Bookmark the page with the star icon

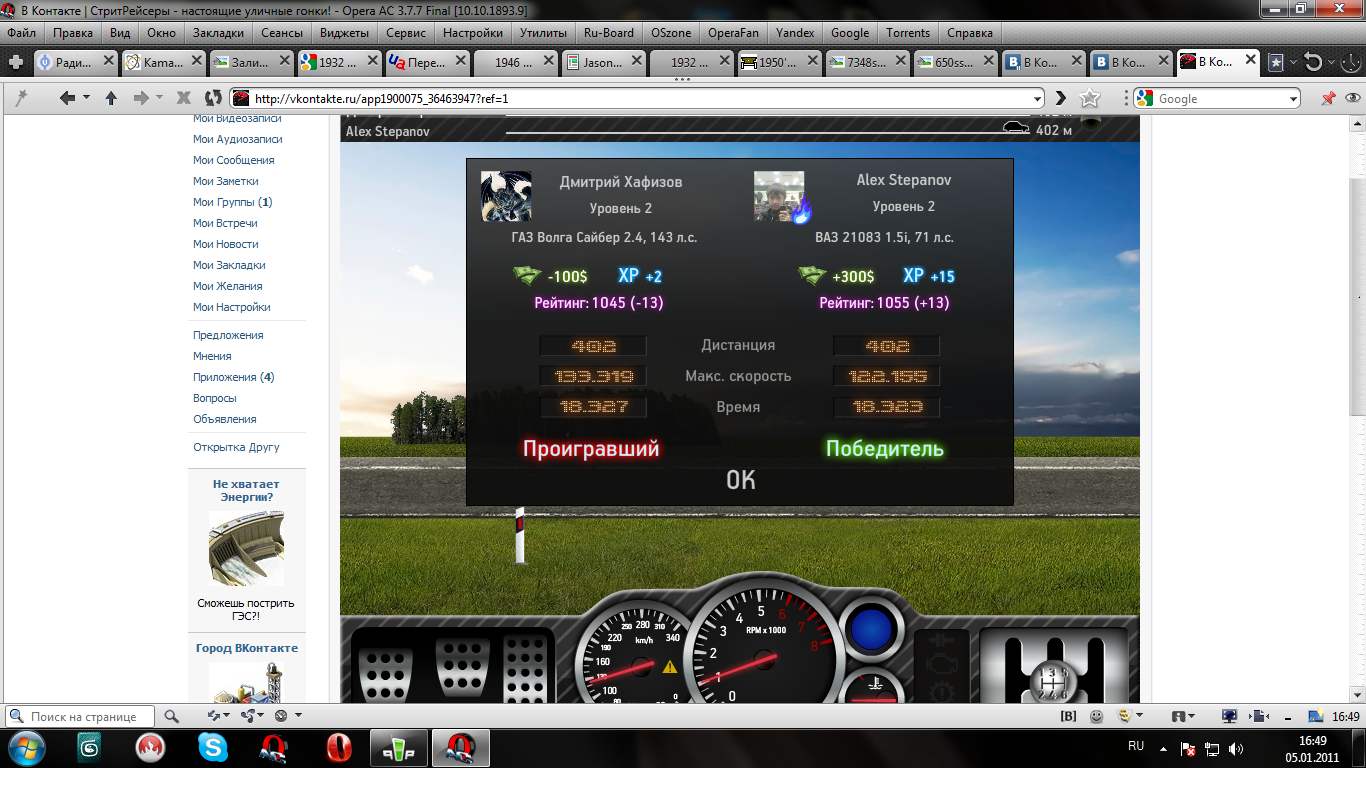[x=1090, y=98]
